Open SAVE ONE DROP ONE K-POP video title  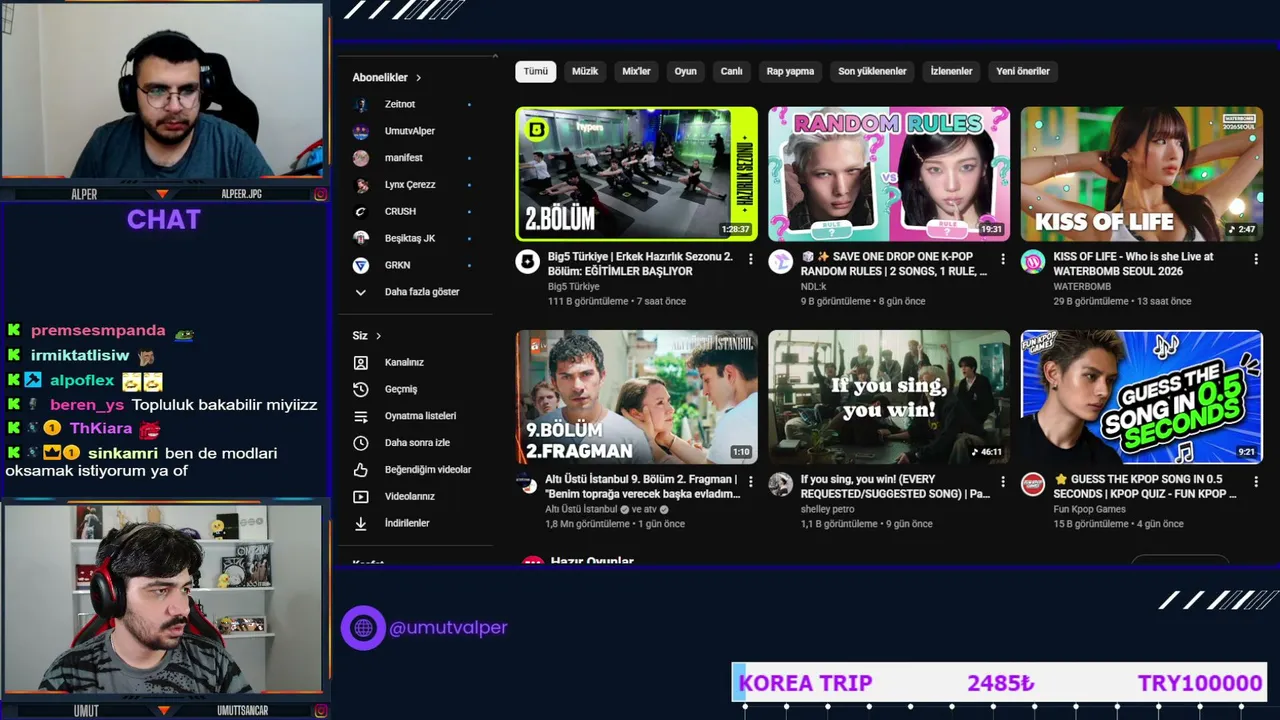coord(894,264)
